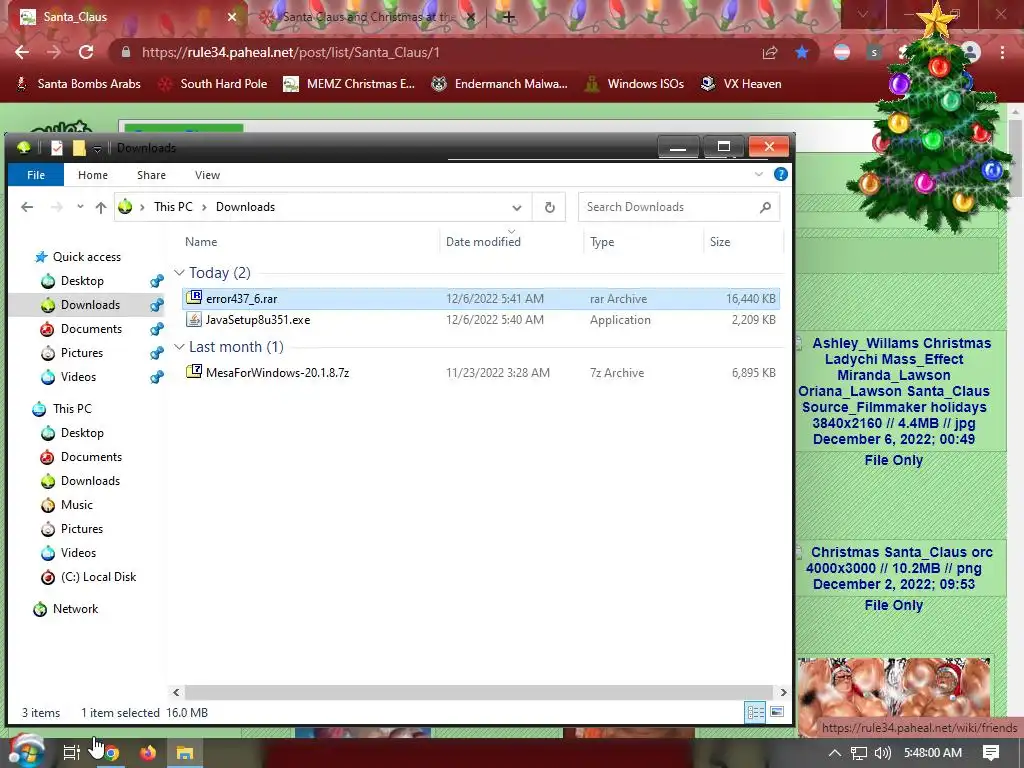Select JavaSetup8u351.exe file
The image size is (1024, 768).
(x=480, y=319)
